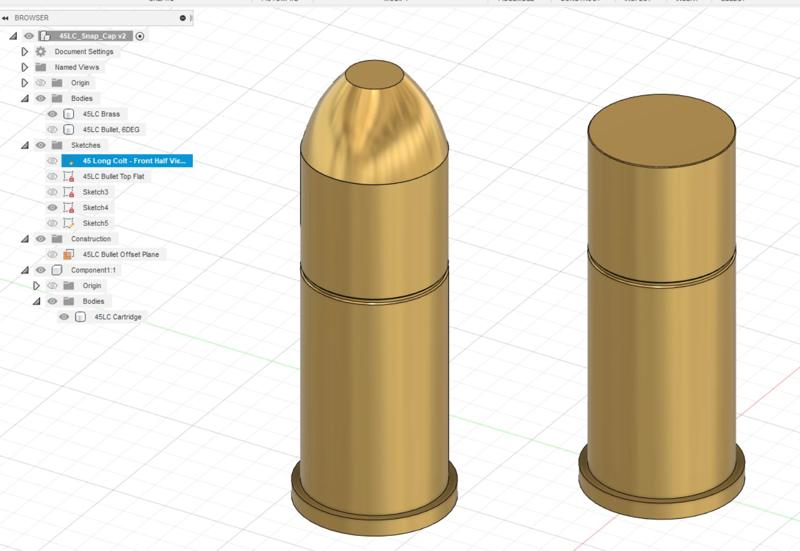Click the top-level Bodies folder icon above 45LC Brass

57,98
